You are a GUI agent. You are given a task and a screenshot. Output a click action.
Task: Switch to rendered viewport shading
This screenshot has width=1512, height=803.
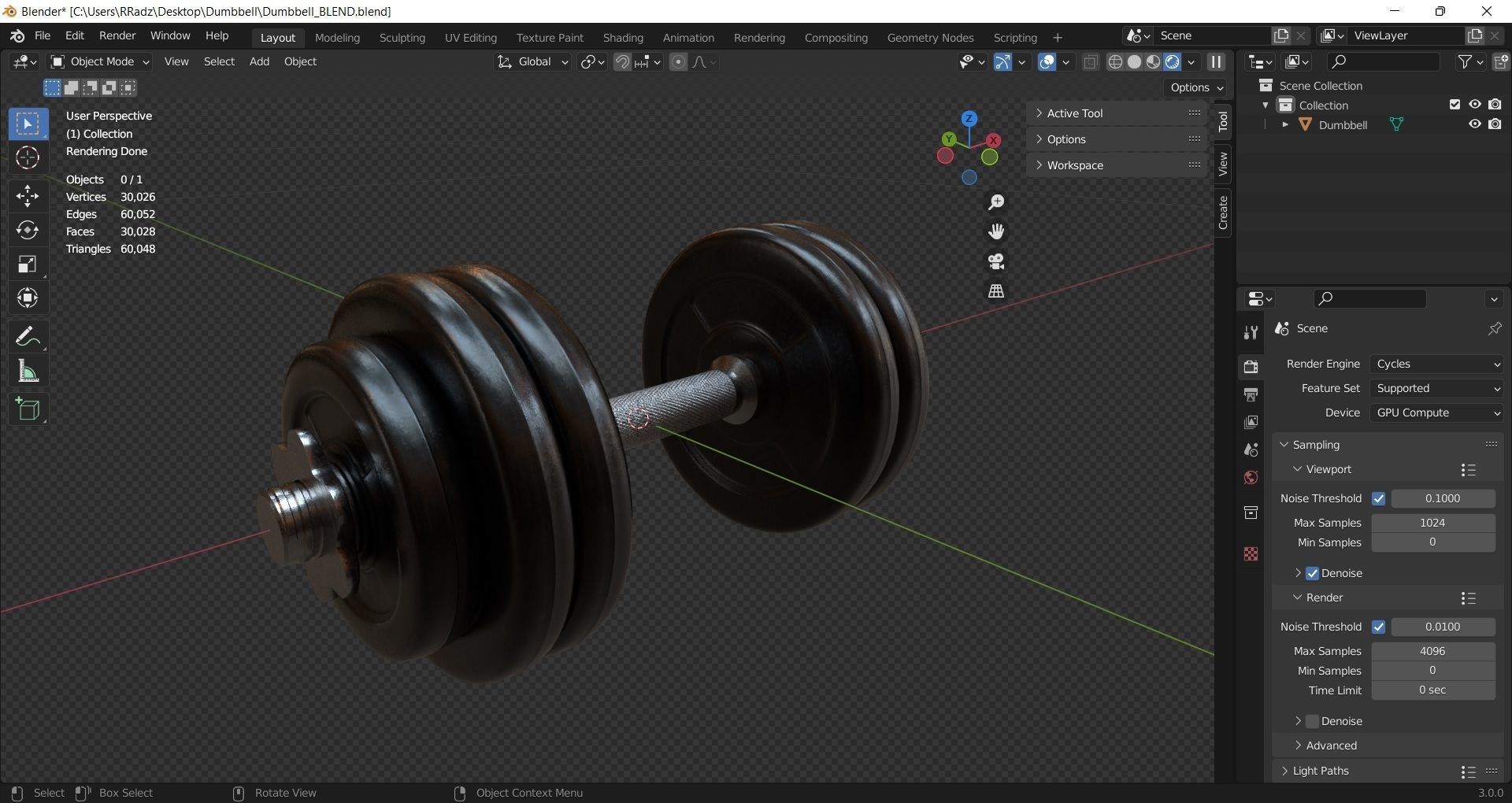pos(1172,62)
